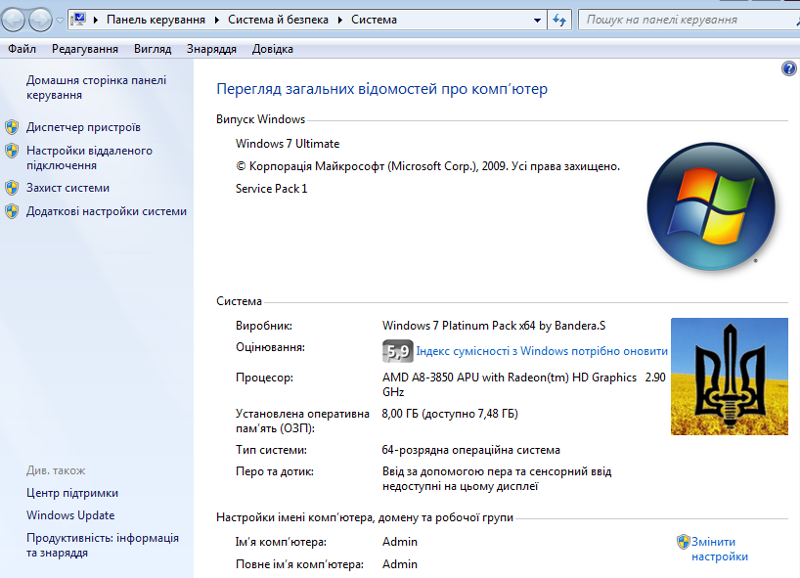Open the Довідка menu
Screen dimensions: 800x578
[x=272, y=49]
